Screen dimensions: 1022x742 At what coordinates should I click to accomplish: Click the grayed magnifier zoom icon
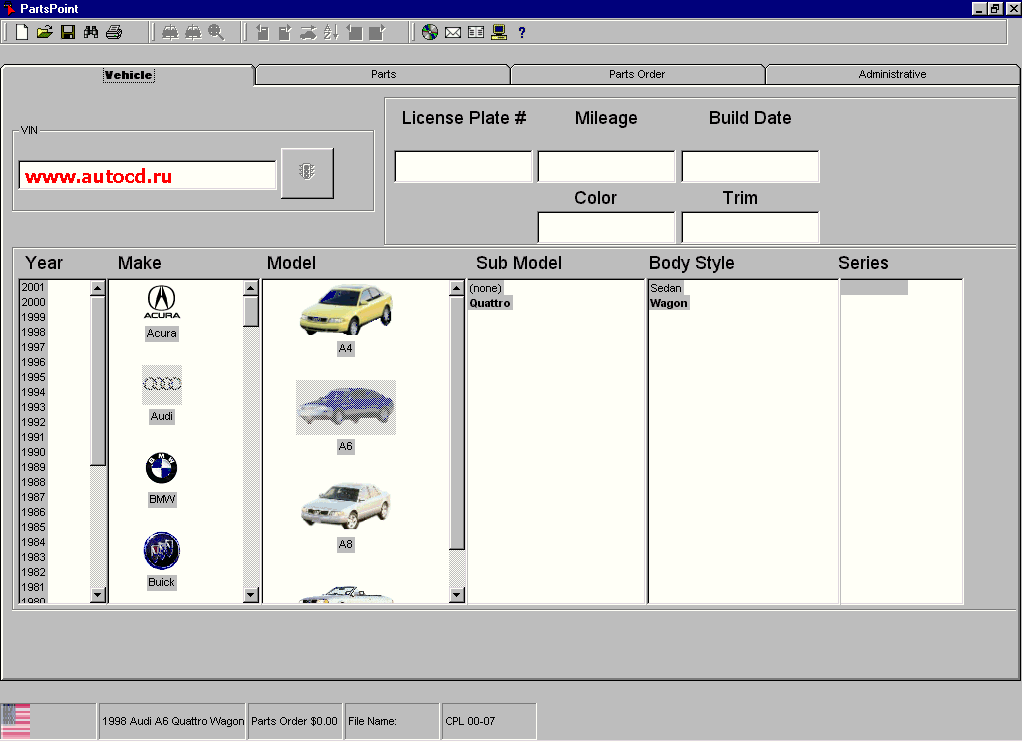pos(216,32)
